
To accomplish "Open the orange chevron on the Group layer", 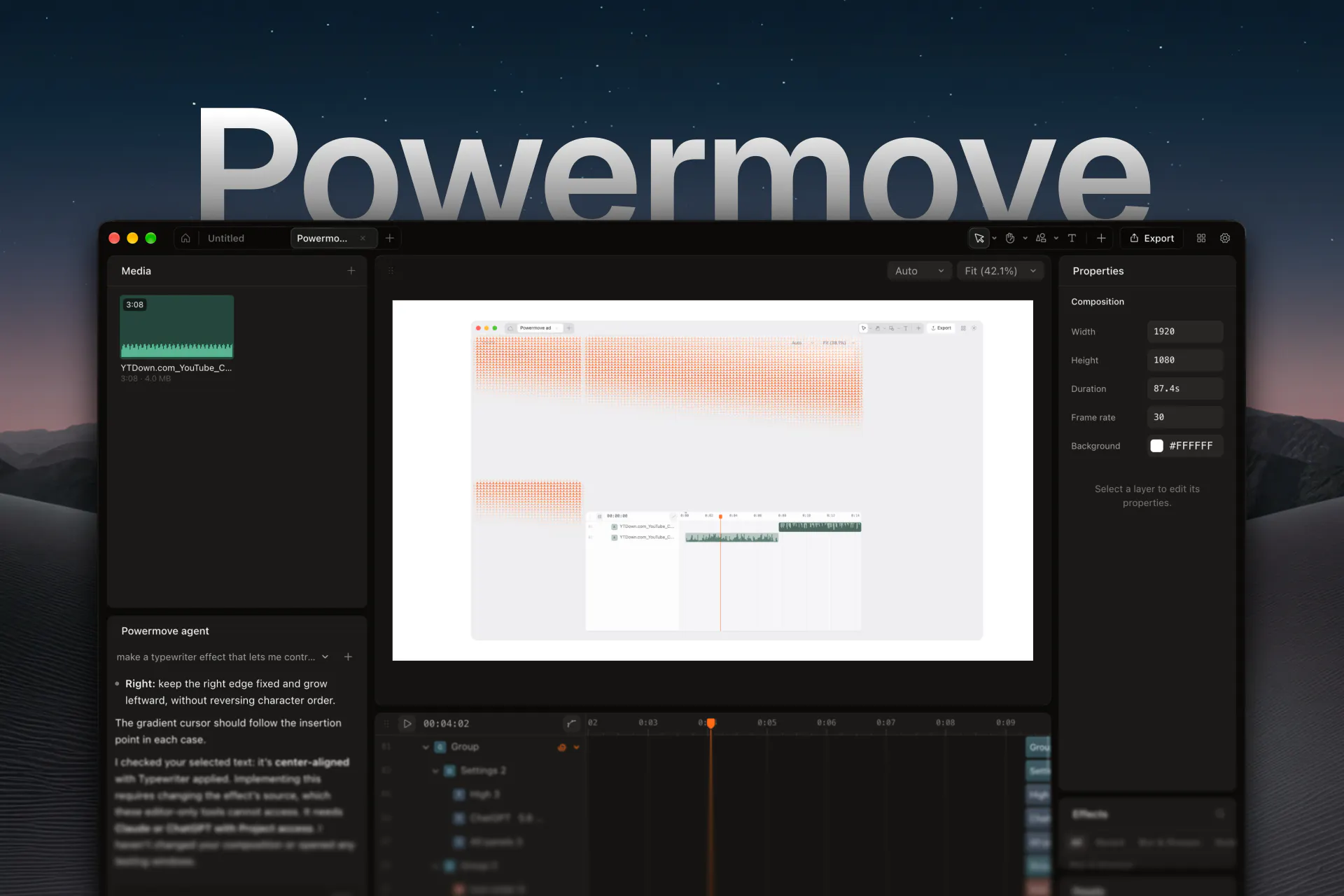I will [577, 748].
